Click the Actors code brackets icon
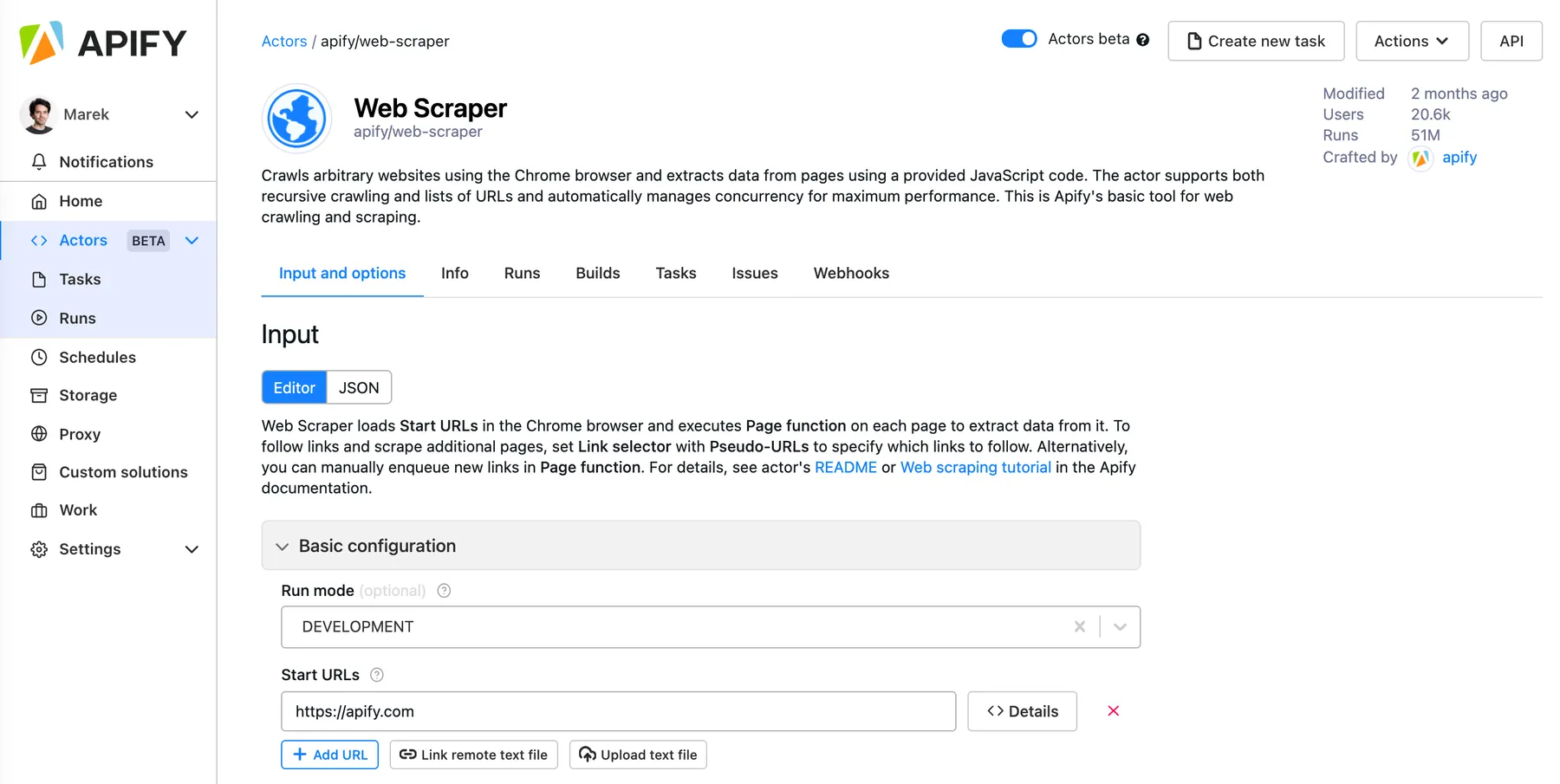Image resolution: width=1560 pixels, height=784 pixels. 39,240
